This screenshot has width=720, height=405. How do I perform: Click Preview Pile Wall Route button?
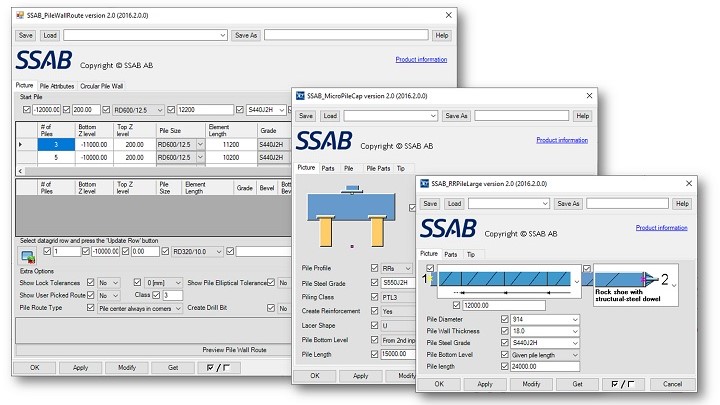tap(234, 350)
